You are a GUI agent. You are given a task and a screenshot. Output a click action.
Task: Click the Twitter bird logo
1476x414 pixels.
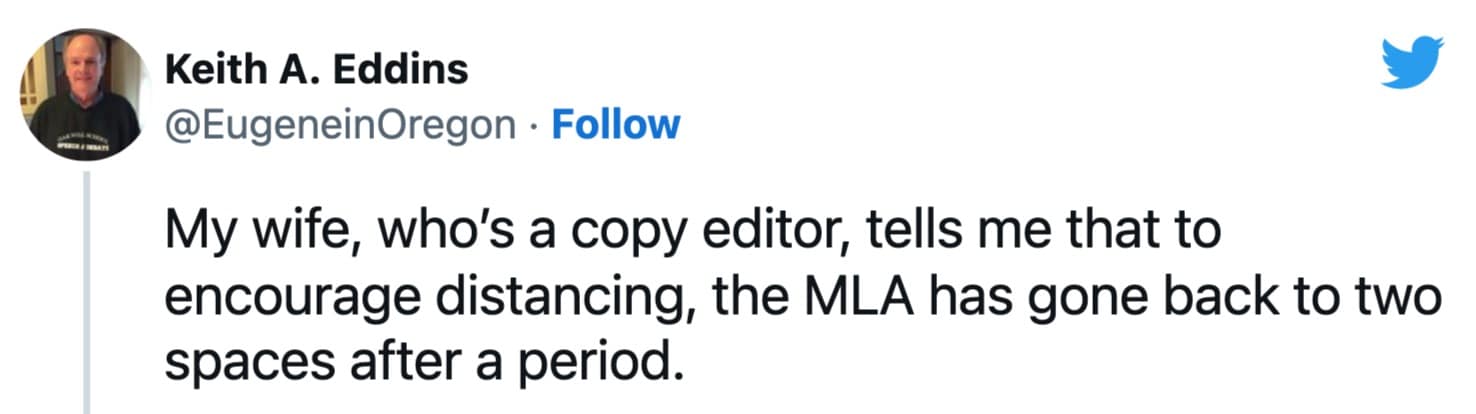tap(1412, 62)
